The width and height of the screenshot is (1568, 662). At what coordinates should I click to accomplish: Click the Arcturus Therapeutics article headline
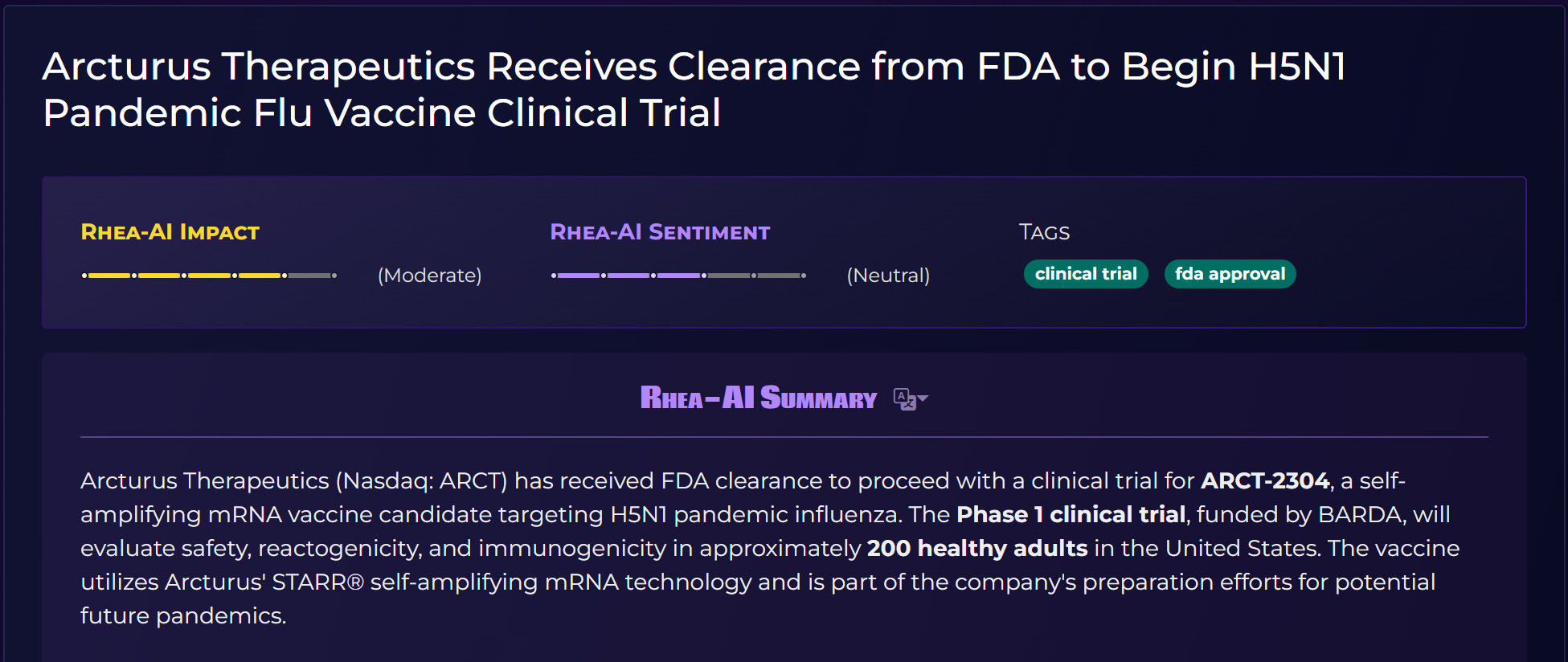[694, 89]
